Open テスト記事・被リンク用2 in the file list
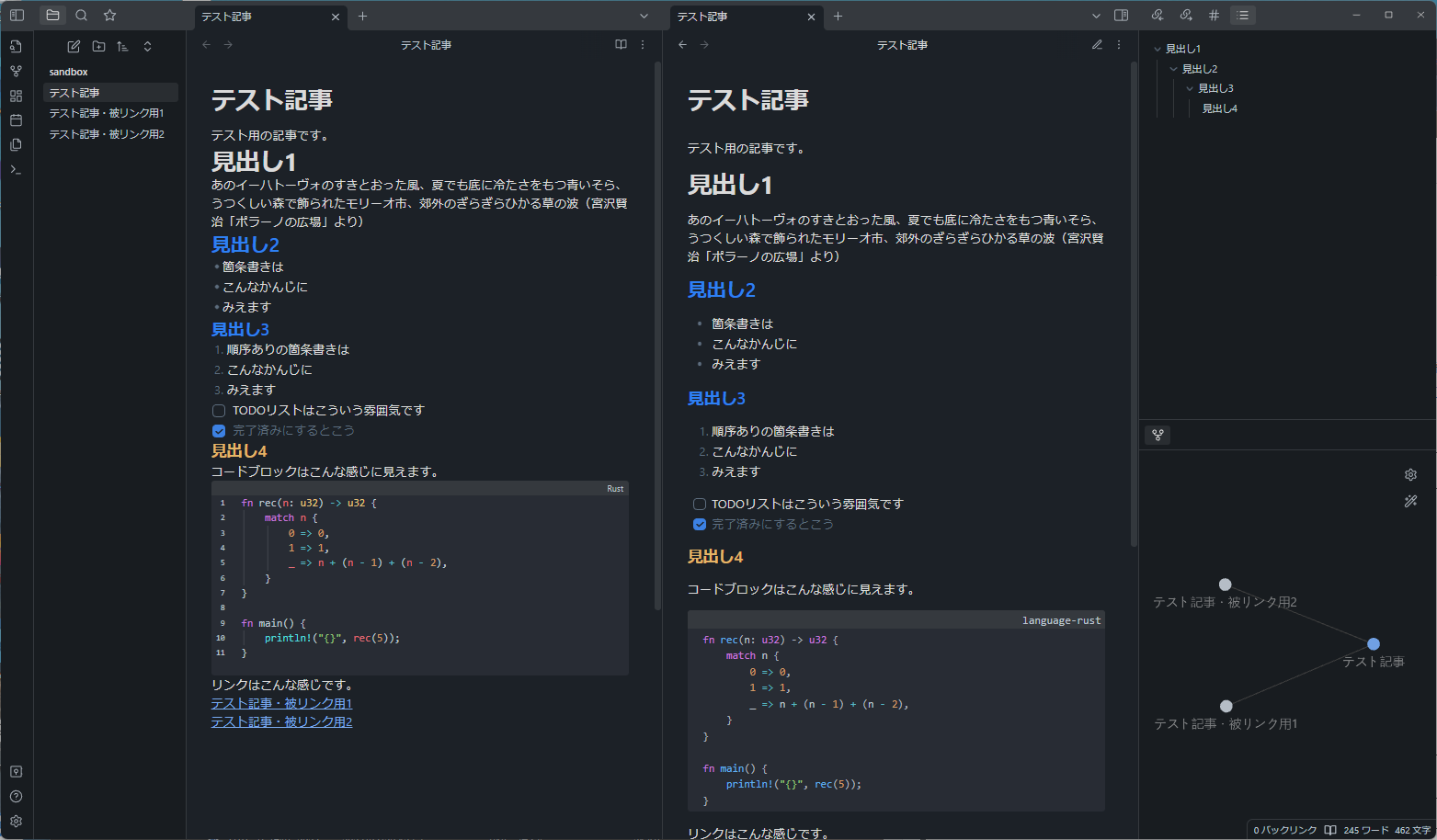 tap(107, 134)
